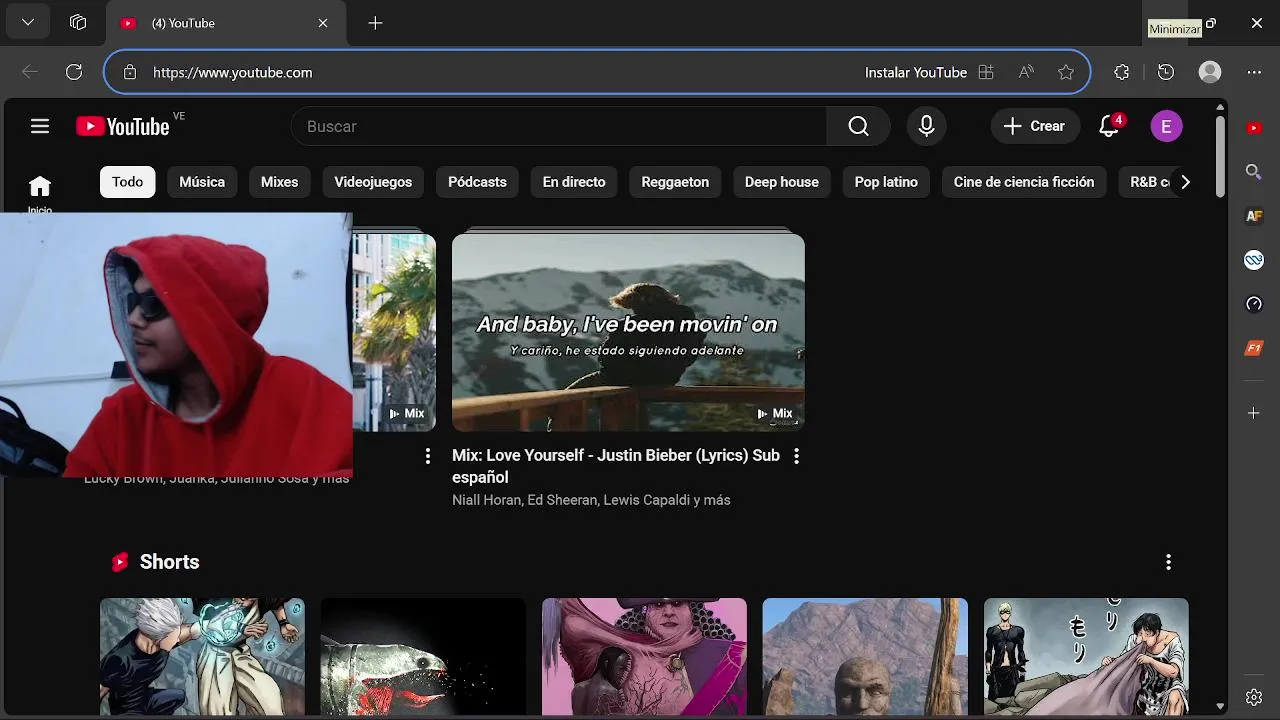Open the Mix: Love Yourself title link

tap(616, 466)
